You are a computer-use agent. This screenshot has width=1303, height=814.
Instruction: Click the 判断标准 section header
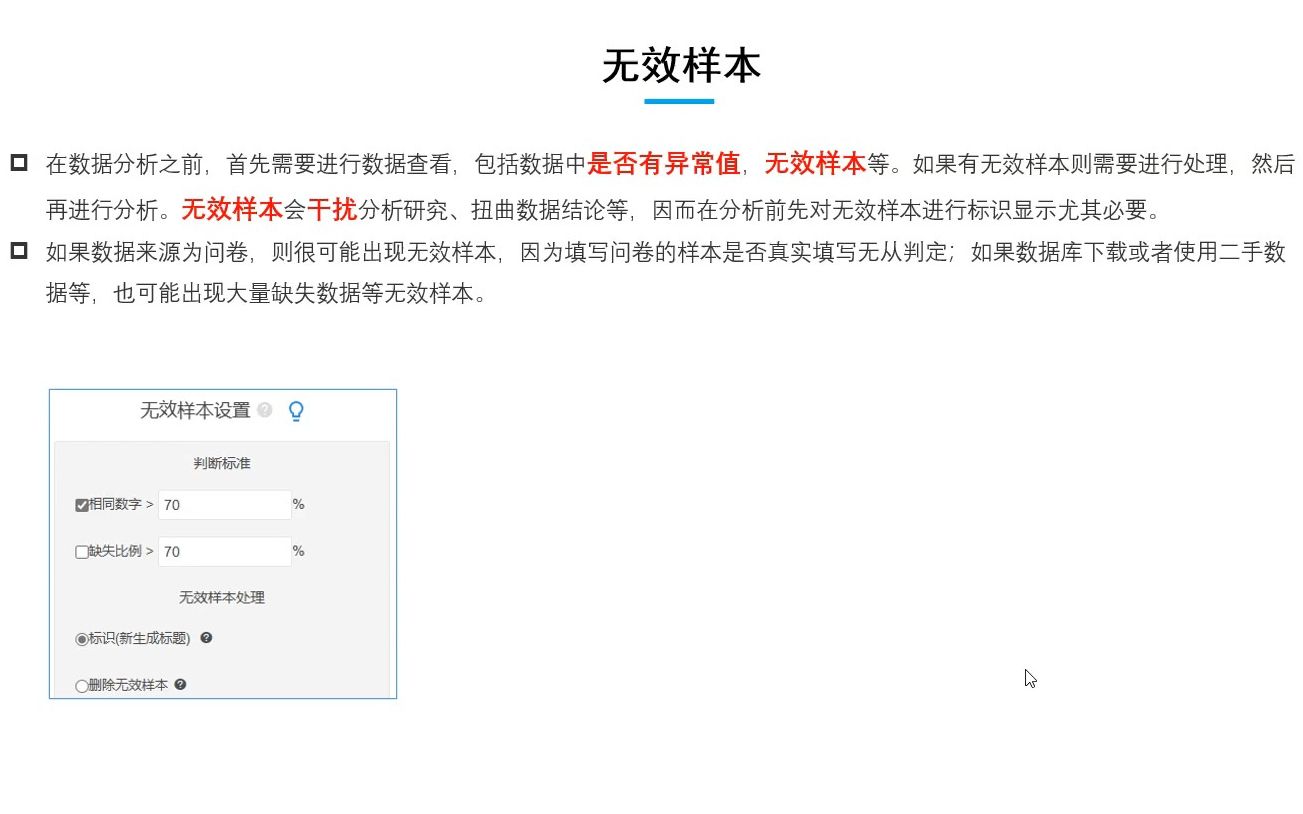(220, 462)
